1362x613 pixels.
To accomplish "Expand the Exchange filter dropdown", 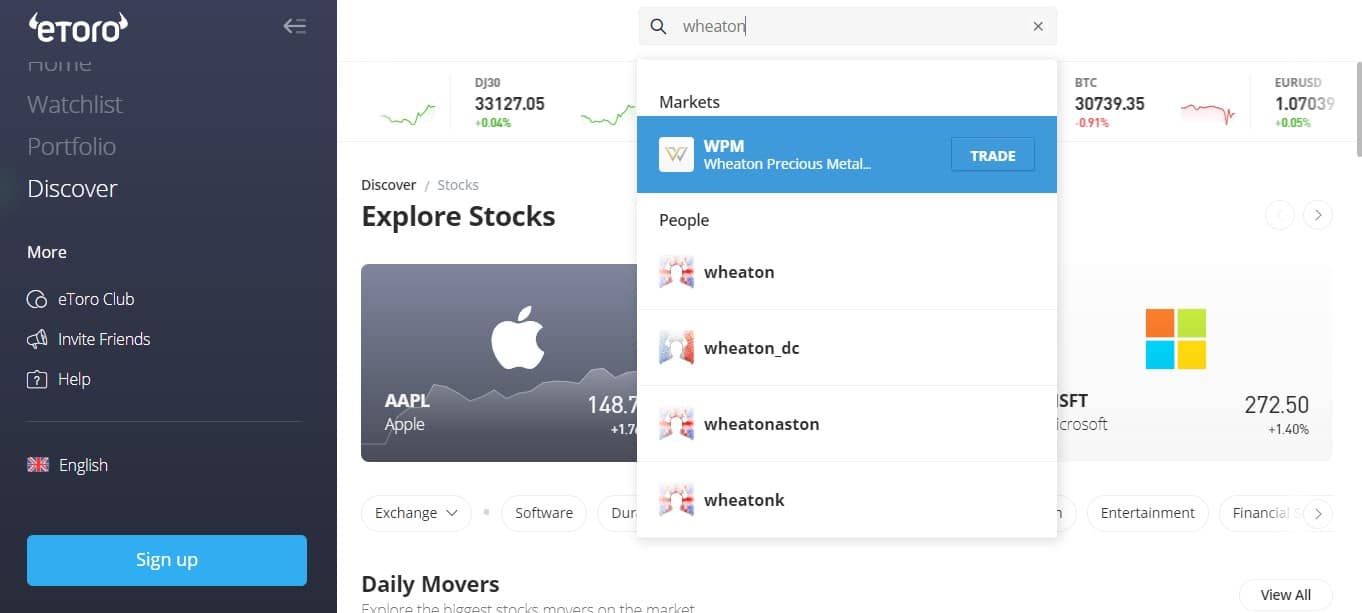I will pos(416,513).
